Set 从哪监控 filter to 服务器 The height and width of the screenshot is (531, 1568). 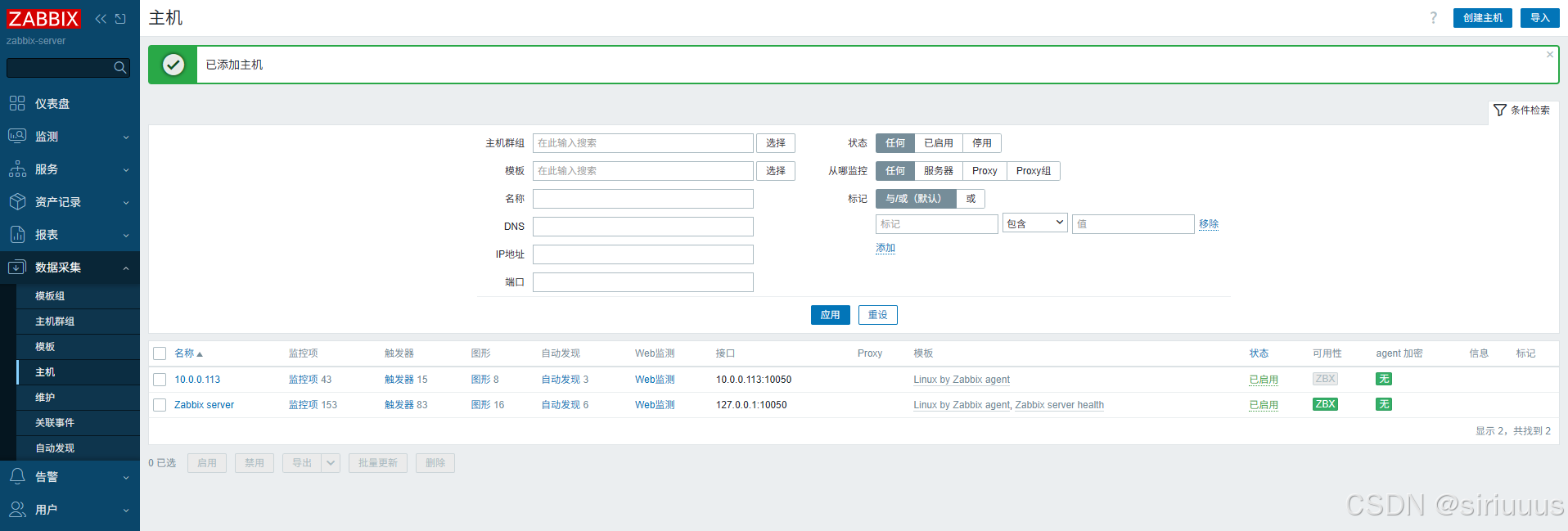click(x=939, y=171)
